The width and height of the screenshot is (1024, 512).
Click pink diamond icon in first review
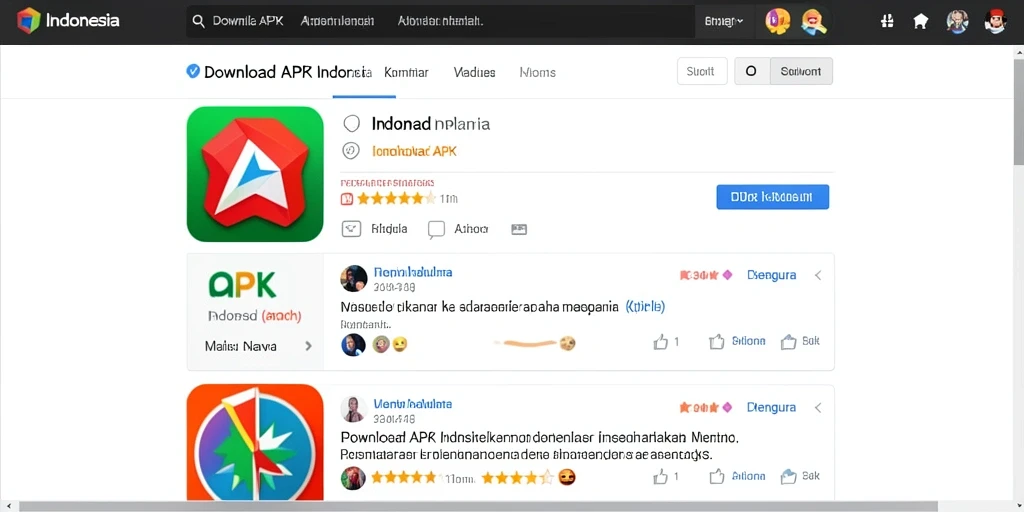[x=728, y=275]
